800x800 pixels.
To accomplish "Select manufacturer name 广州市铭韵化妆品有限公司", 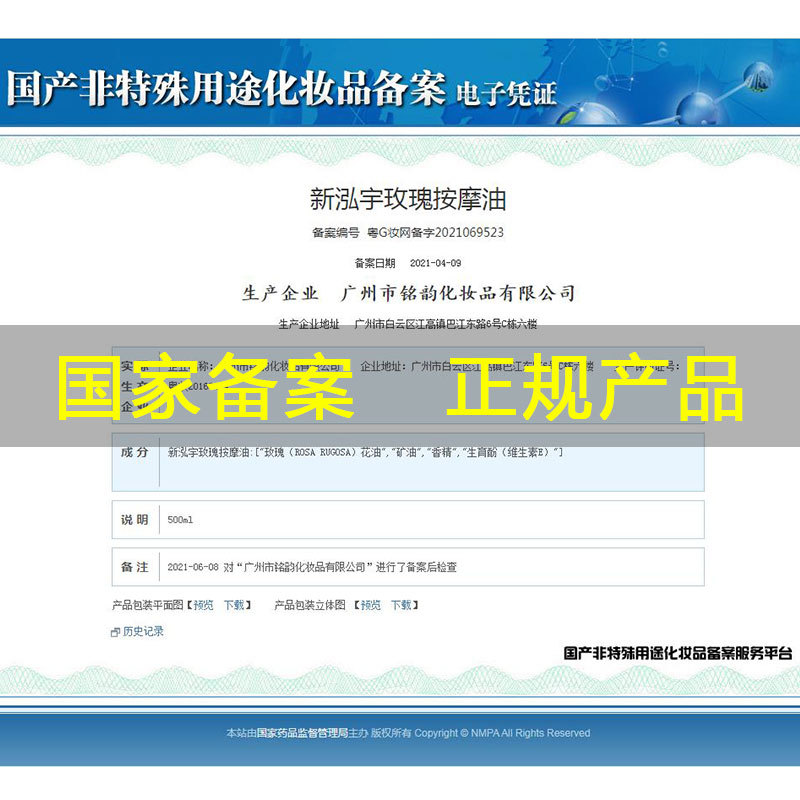I will [458, 293].
